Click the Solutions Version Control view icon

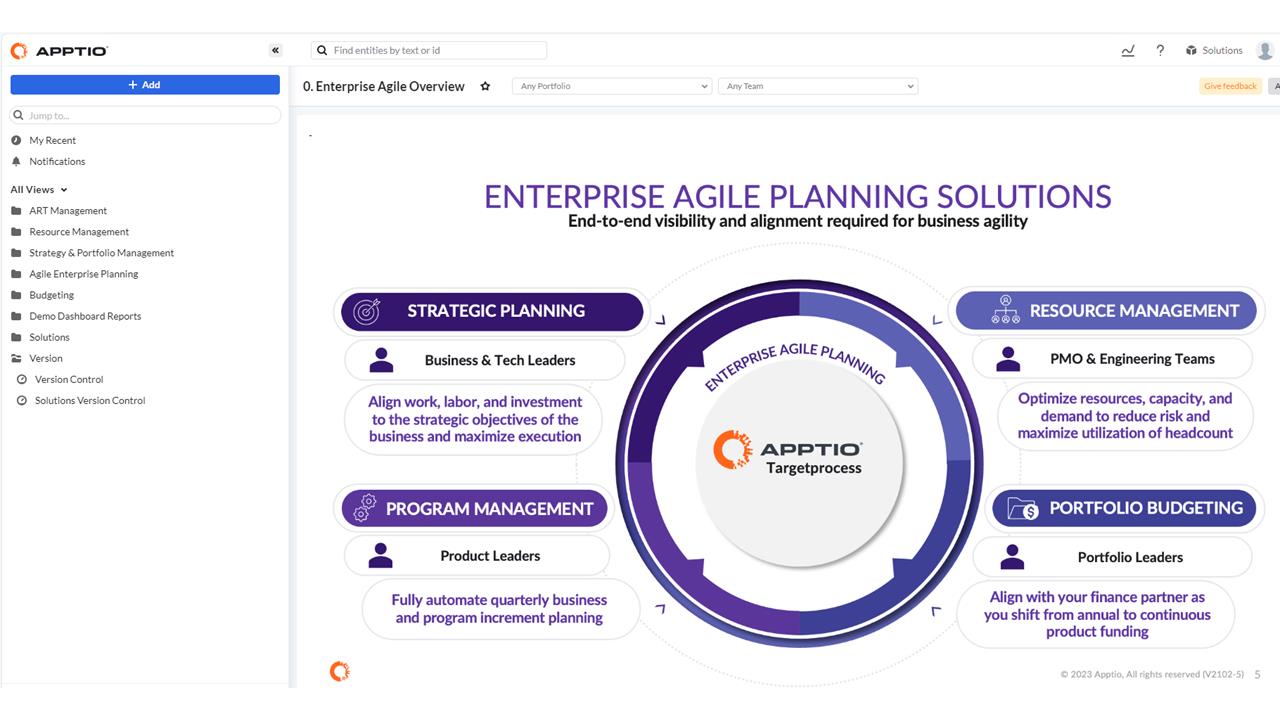pyautogui.click(x=22, y=400)
